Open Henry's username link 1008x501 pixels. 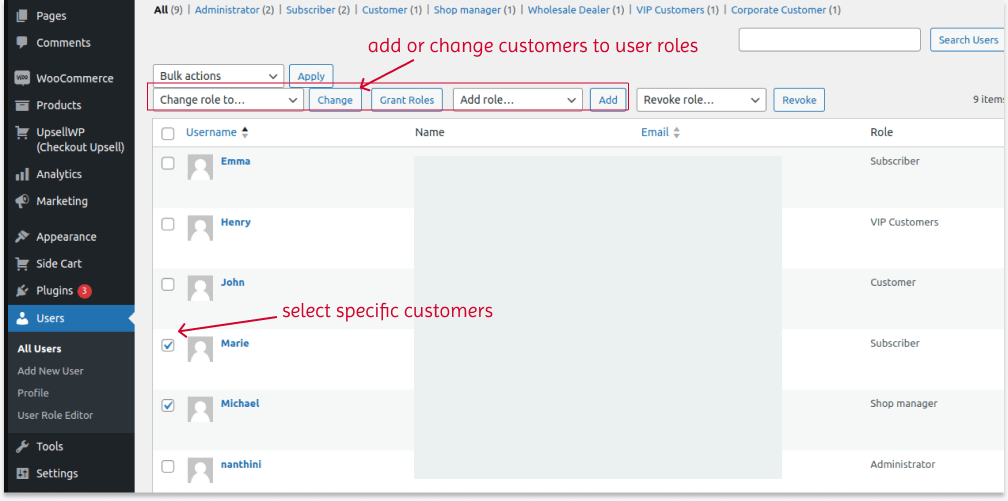pyautogui.click(x=235, y=222)
